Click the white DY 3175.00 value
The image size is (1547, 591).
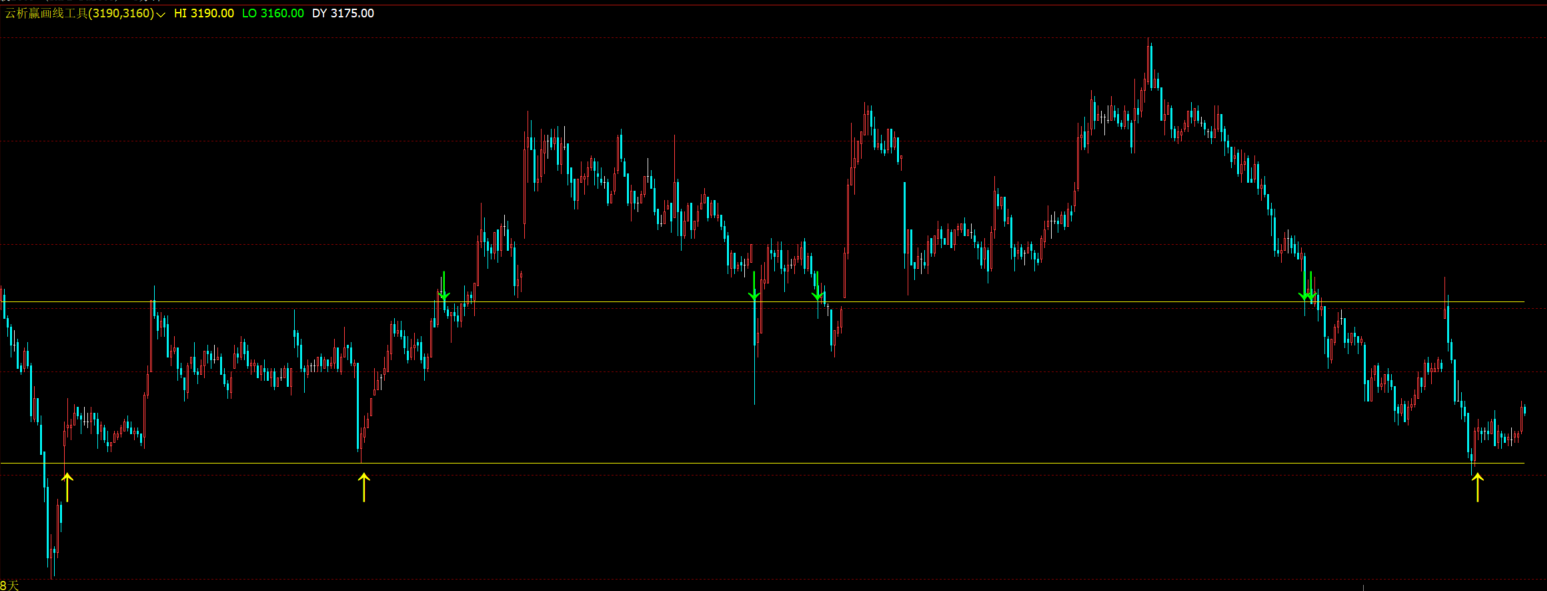(x=343, y=14)
